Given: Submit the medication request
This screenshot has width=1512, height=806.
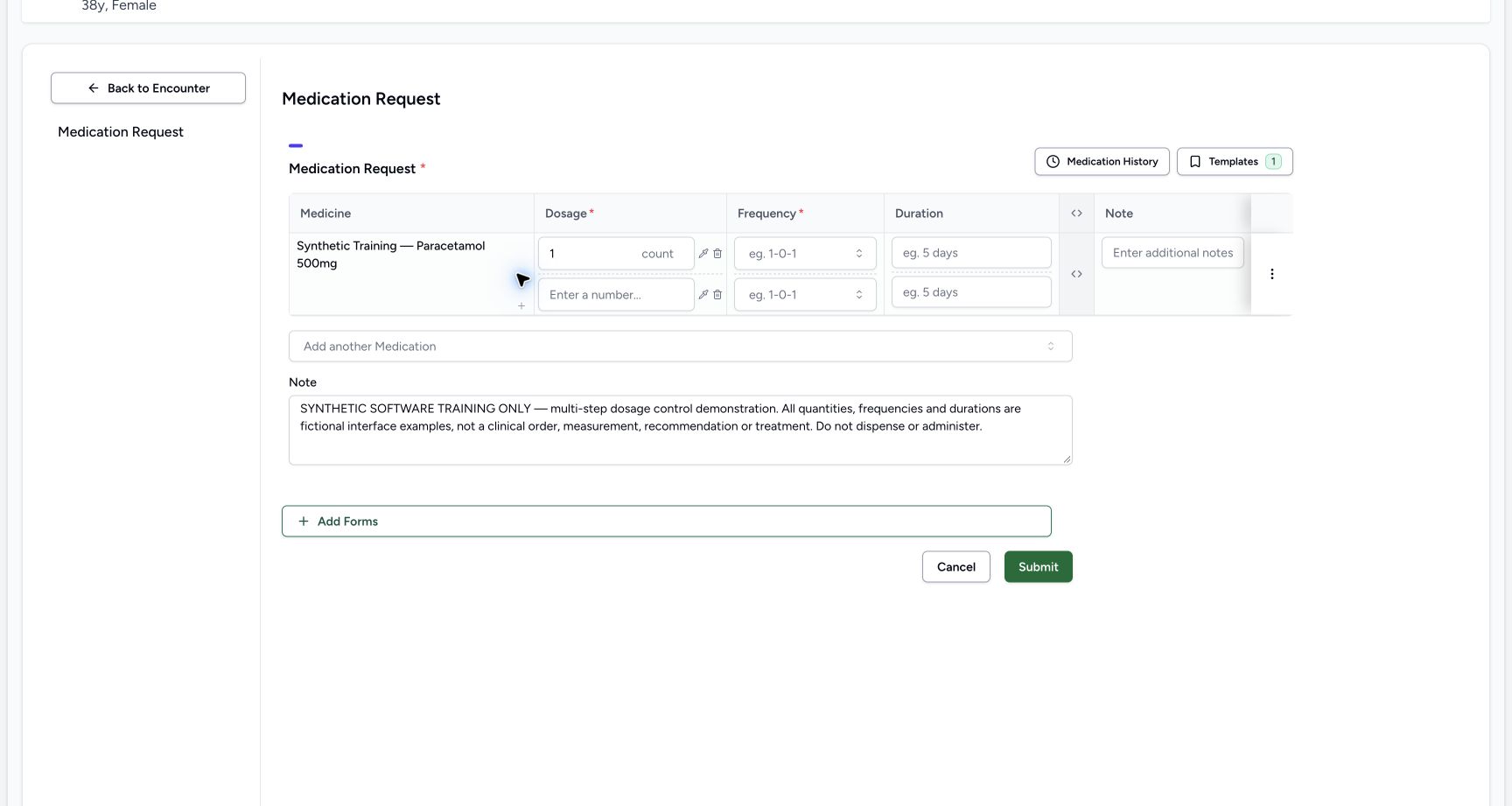Looking at the screenshot, I should [1038, 567].
